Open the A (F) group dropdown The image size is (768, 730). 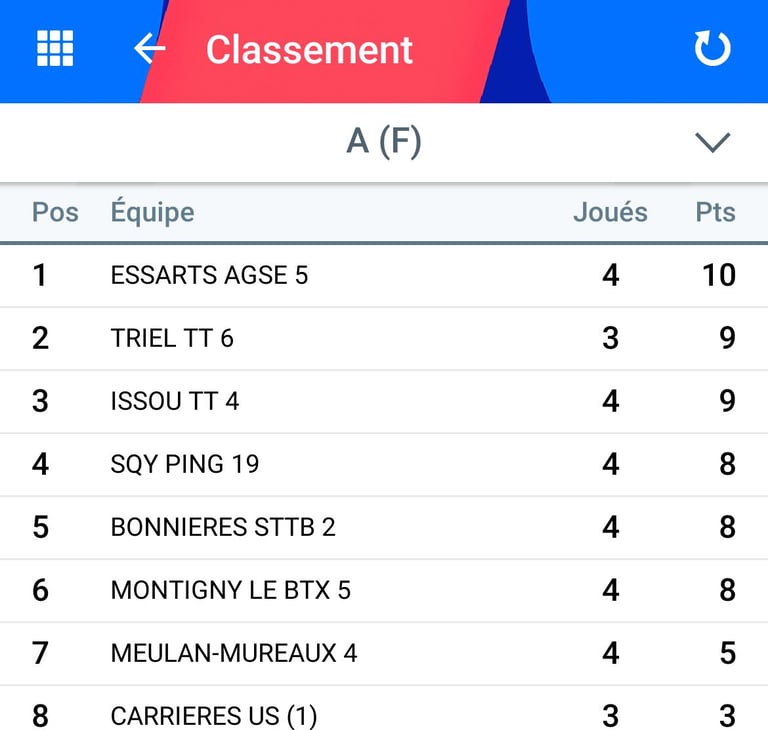tap(384, 142)
